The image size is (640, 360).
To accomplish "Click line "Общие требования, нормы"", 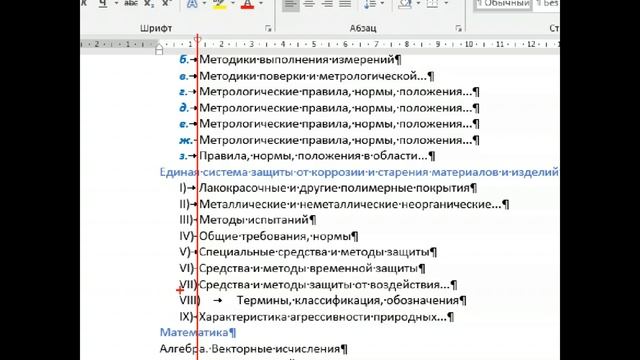I will [275, 236].
